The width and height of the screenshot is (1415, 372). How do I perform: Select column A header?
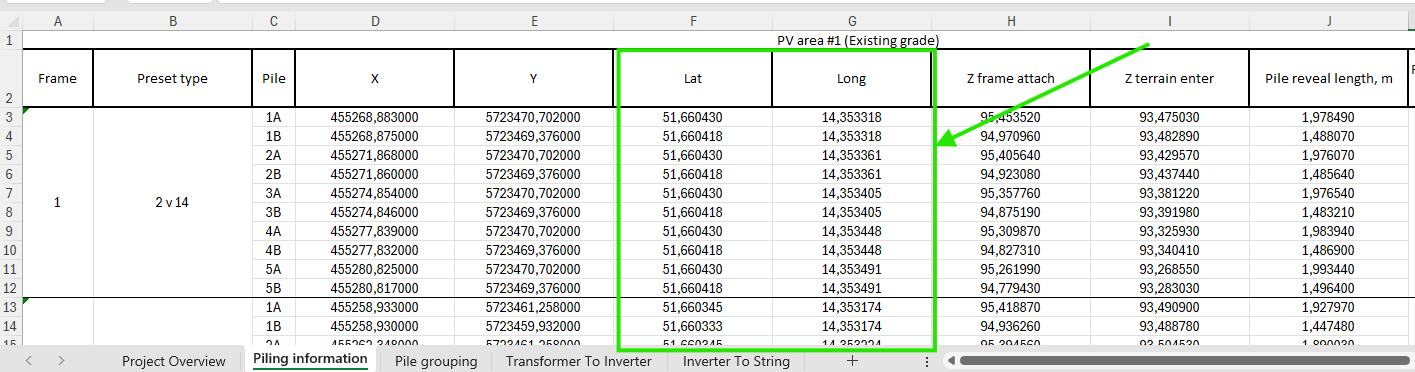click(x=57, y=21)
